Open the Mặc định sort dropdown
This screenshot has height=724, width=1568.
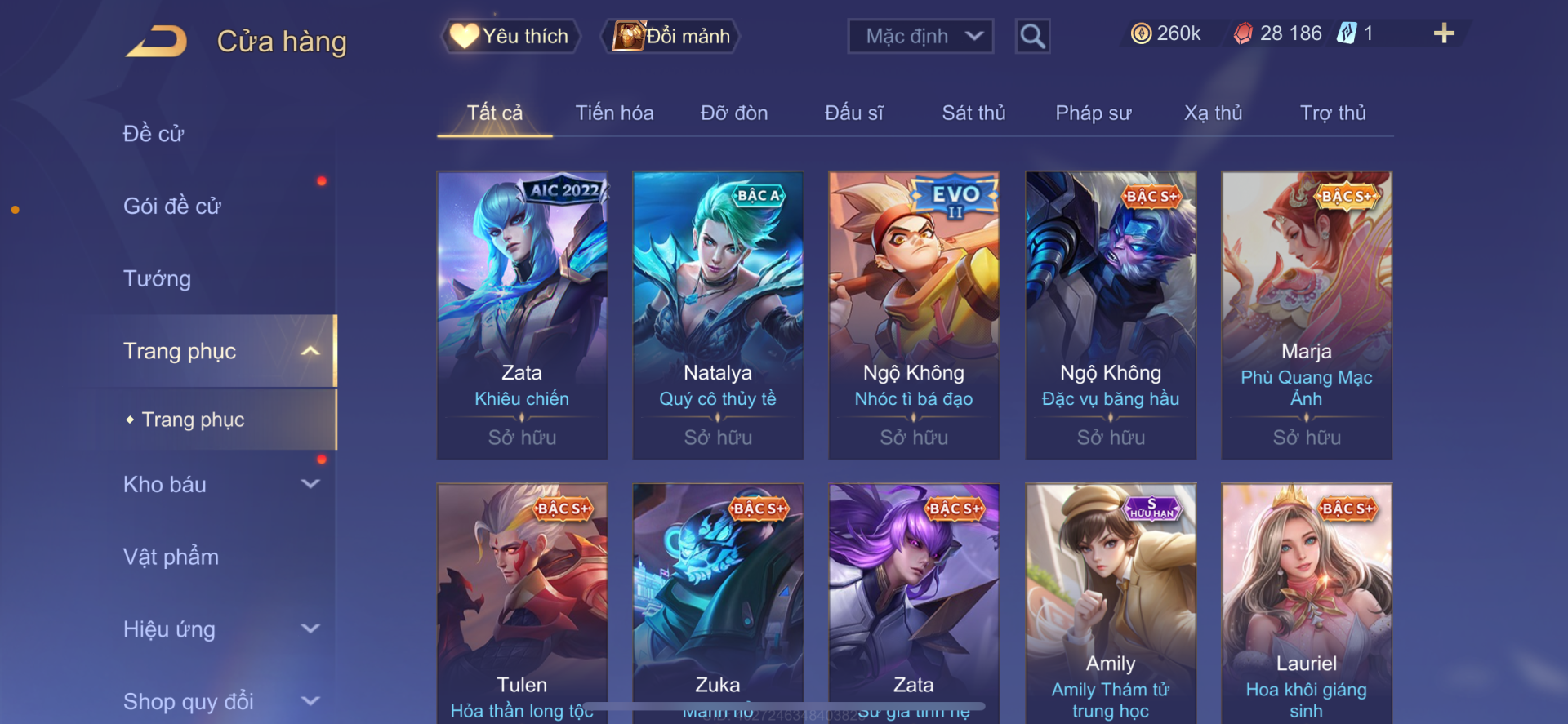pyautogui.click(x=920, y=37)
